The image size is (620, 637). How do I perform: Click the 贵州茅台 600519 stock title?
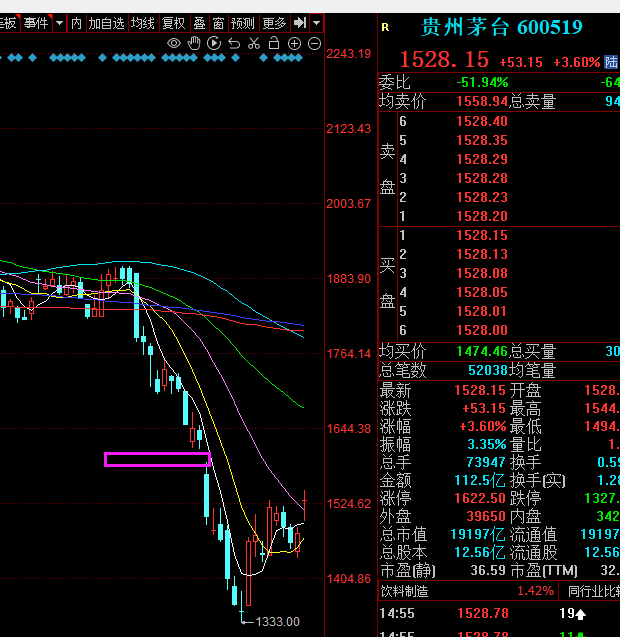click(x=502, y=27)
